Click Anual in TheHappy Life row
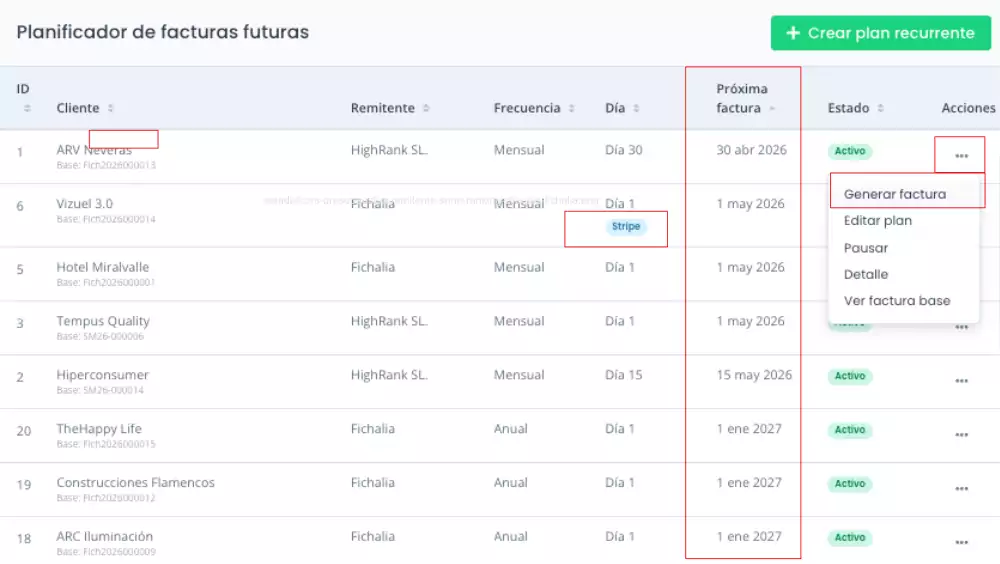The image size is (1000, 564). pos(510,429)
